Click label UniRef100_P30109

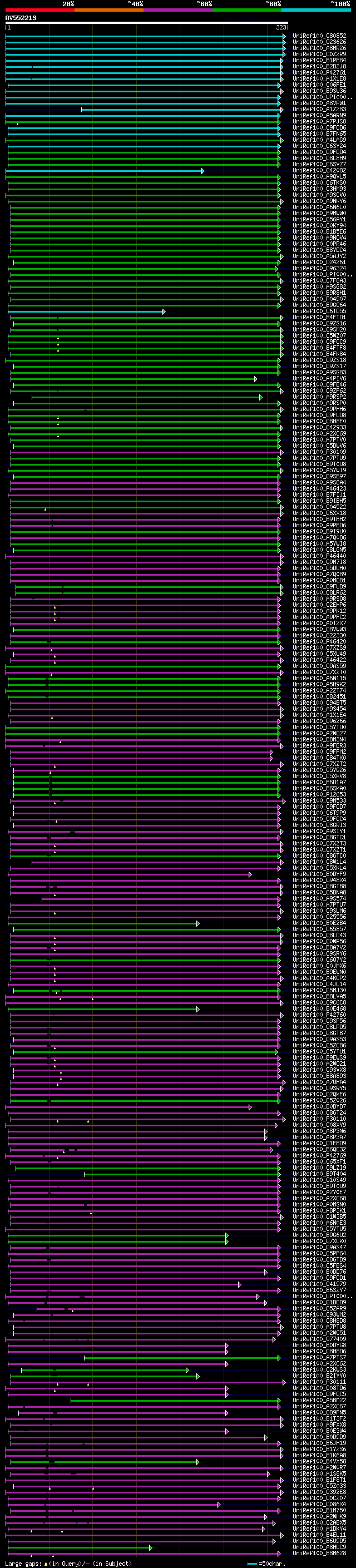pos(319,452)
